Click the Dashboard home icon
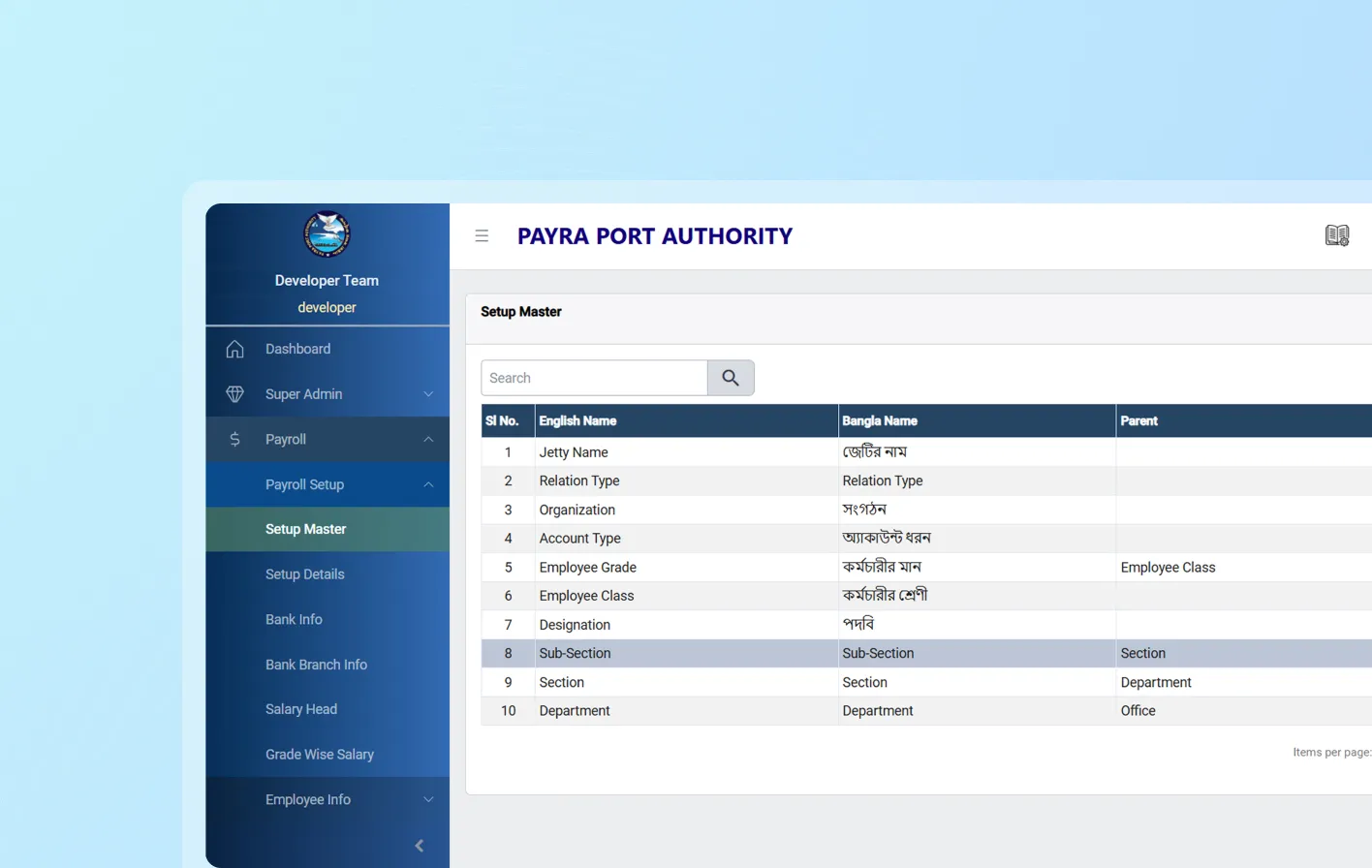Viewport: 1372px width, 868px height. click(x=234, y=350)
